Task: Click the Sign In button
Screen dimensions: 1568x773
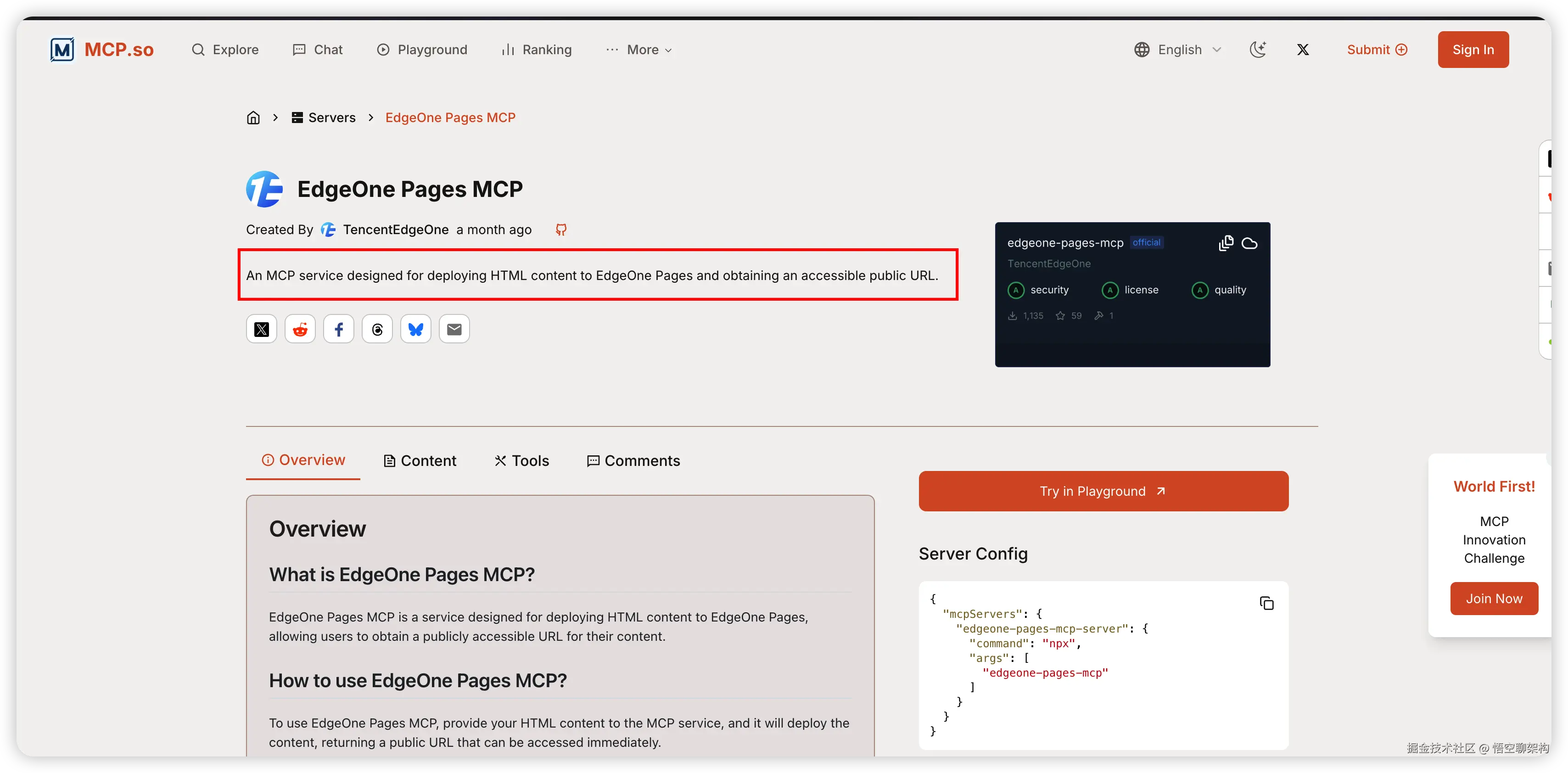Action: coord(1473,49)
